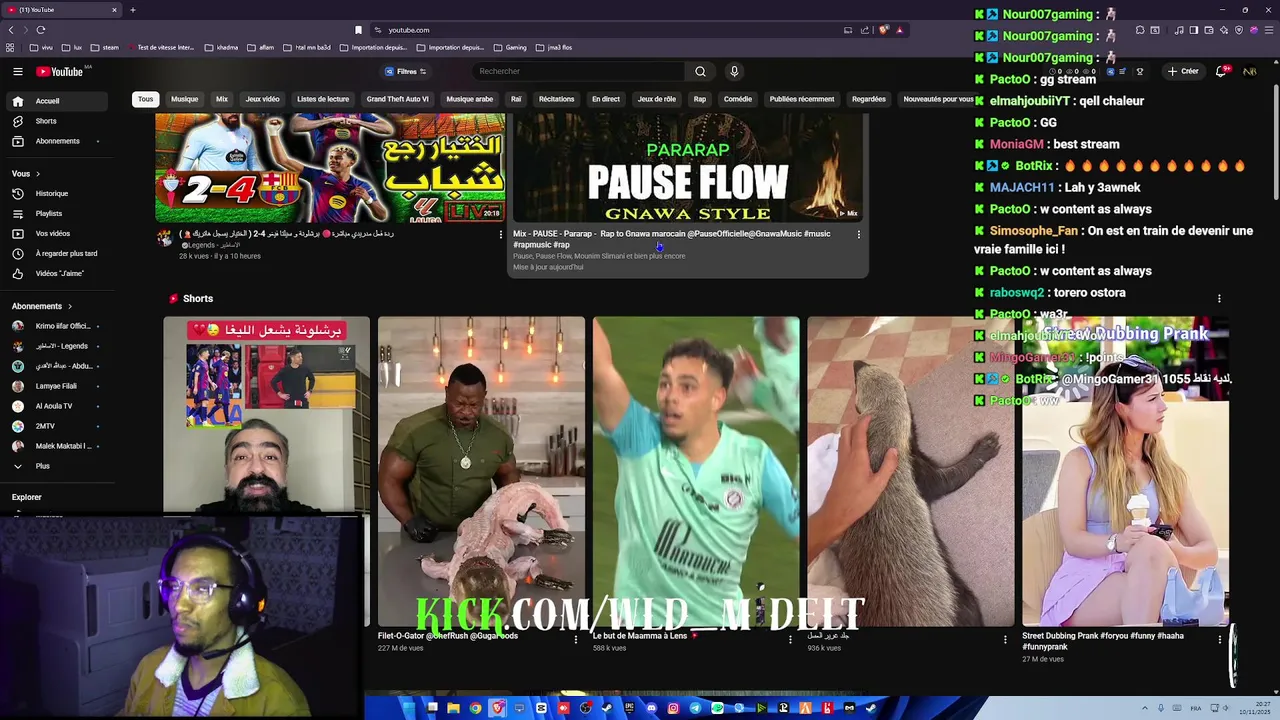The image size is (1280, 720).
Task: Play the Pause Flow Gnawa Style thumbnail
Action: click(688, 167)
